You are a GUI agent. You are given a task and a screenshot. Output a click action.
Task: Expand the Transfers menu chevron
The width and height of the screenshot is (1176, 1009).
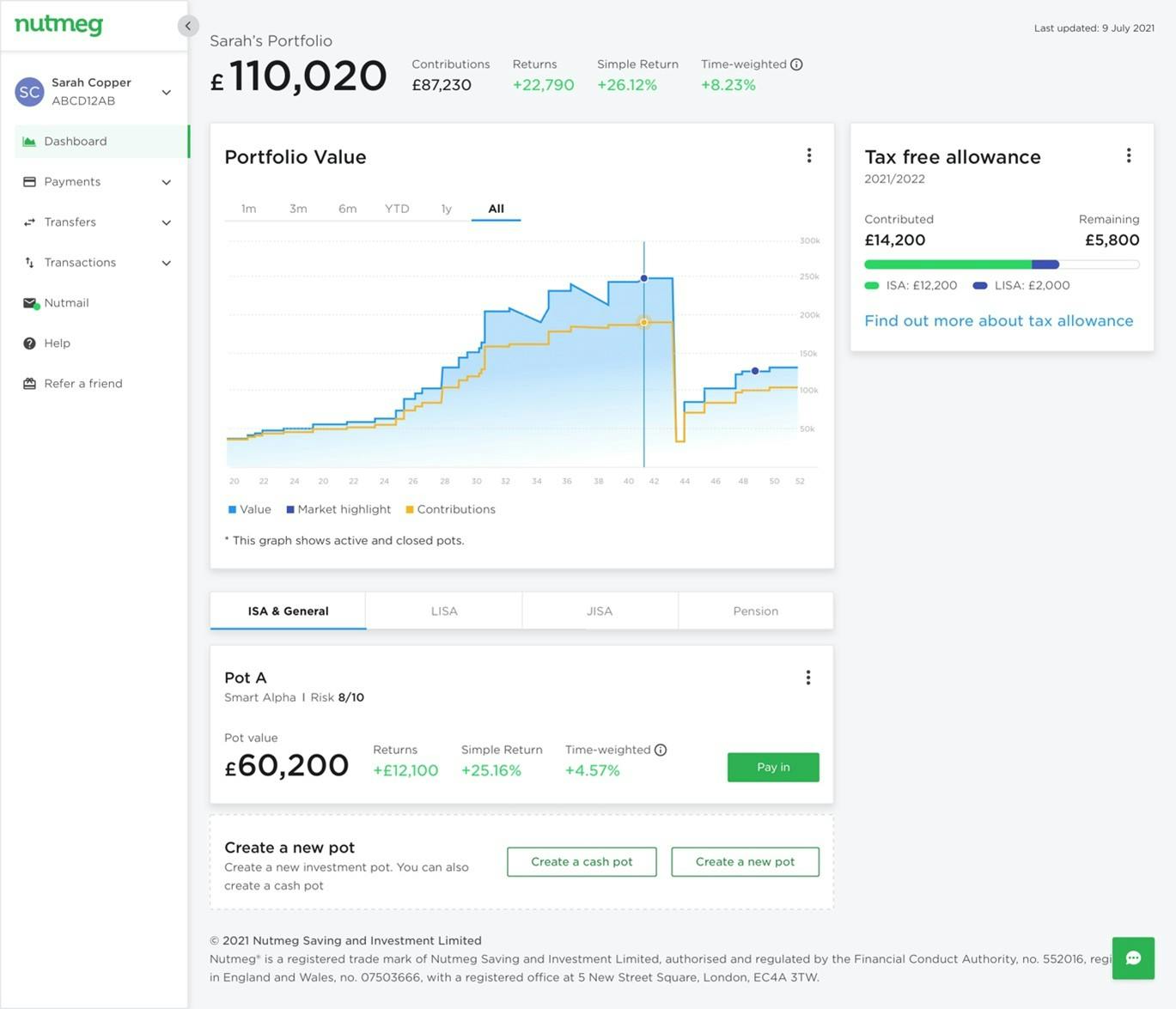click(x=167, y=222)
